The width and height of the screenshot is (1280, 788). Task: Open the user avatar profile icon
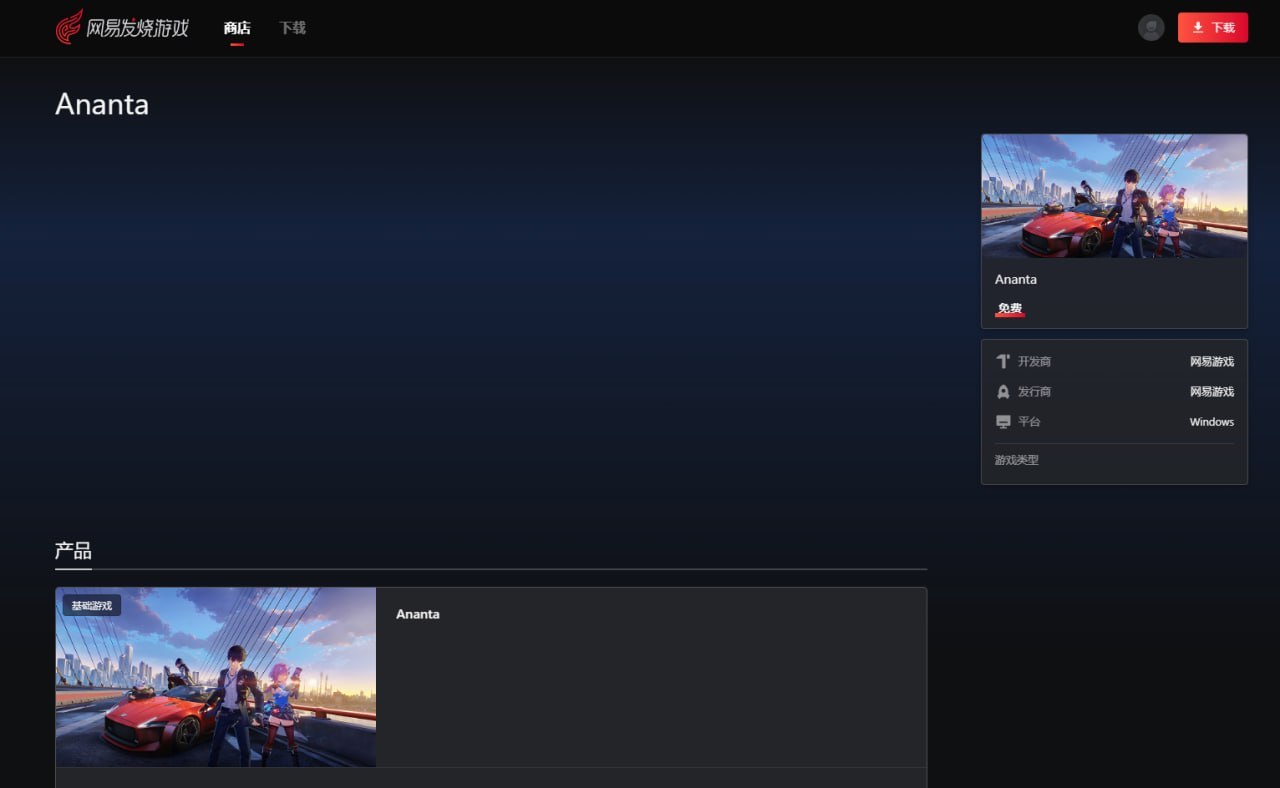pyautogui.click(x=1151, y=28)
